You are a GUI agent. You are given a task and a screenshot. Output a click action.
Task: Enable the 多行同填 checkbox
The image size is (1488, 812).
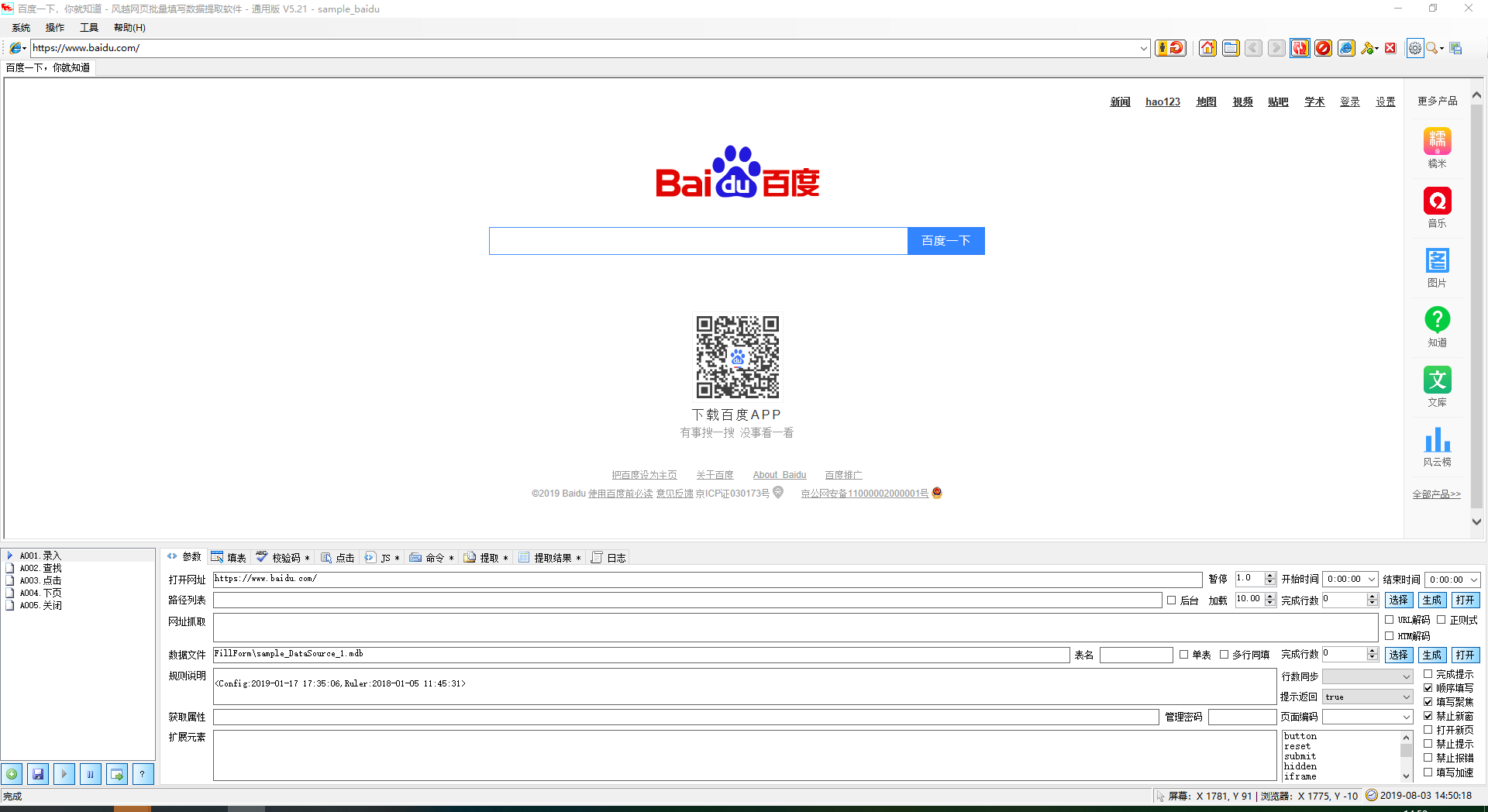coord(1224,655)
